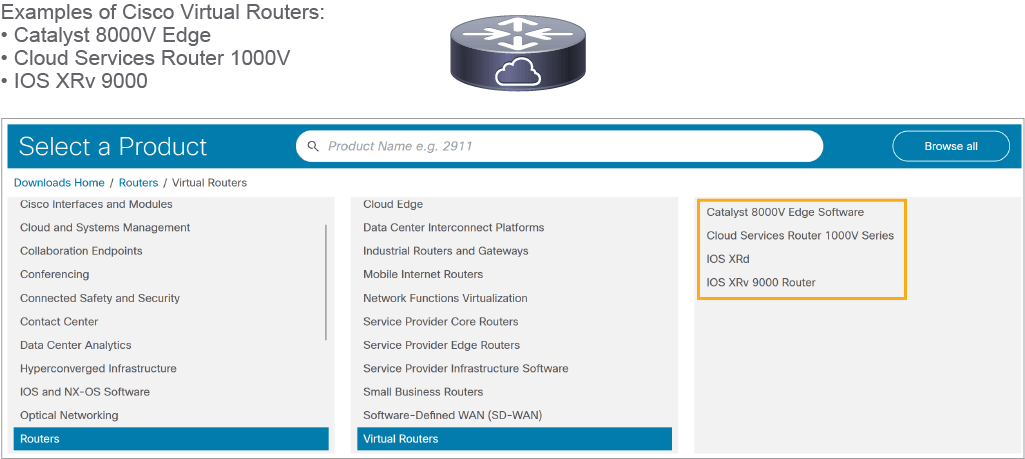Screen dimensions: 1025x459
Task: Click the virtual router cloud icon
Action: tap(516, 54)
